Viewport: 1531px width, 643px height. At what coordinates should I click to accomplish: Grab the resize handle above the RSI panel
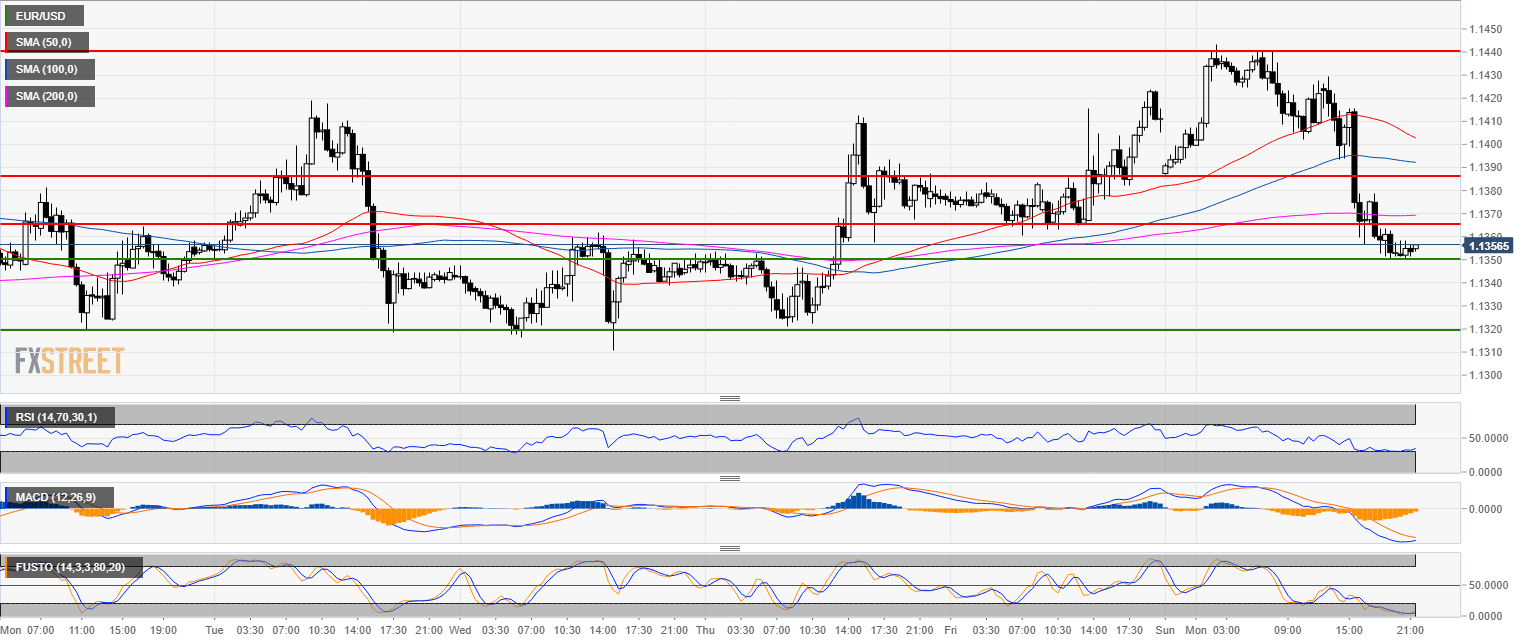pyautogui.click(x=729, y=398)
